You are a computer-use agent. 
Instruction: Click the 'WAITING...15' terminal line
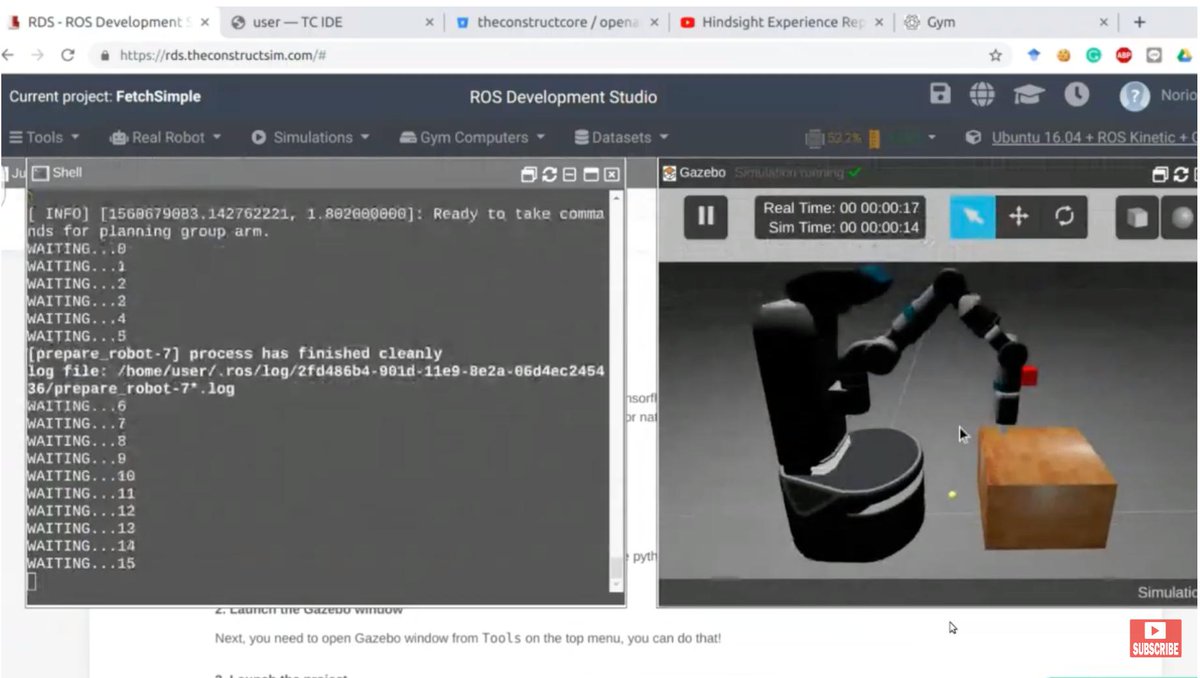81,563
